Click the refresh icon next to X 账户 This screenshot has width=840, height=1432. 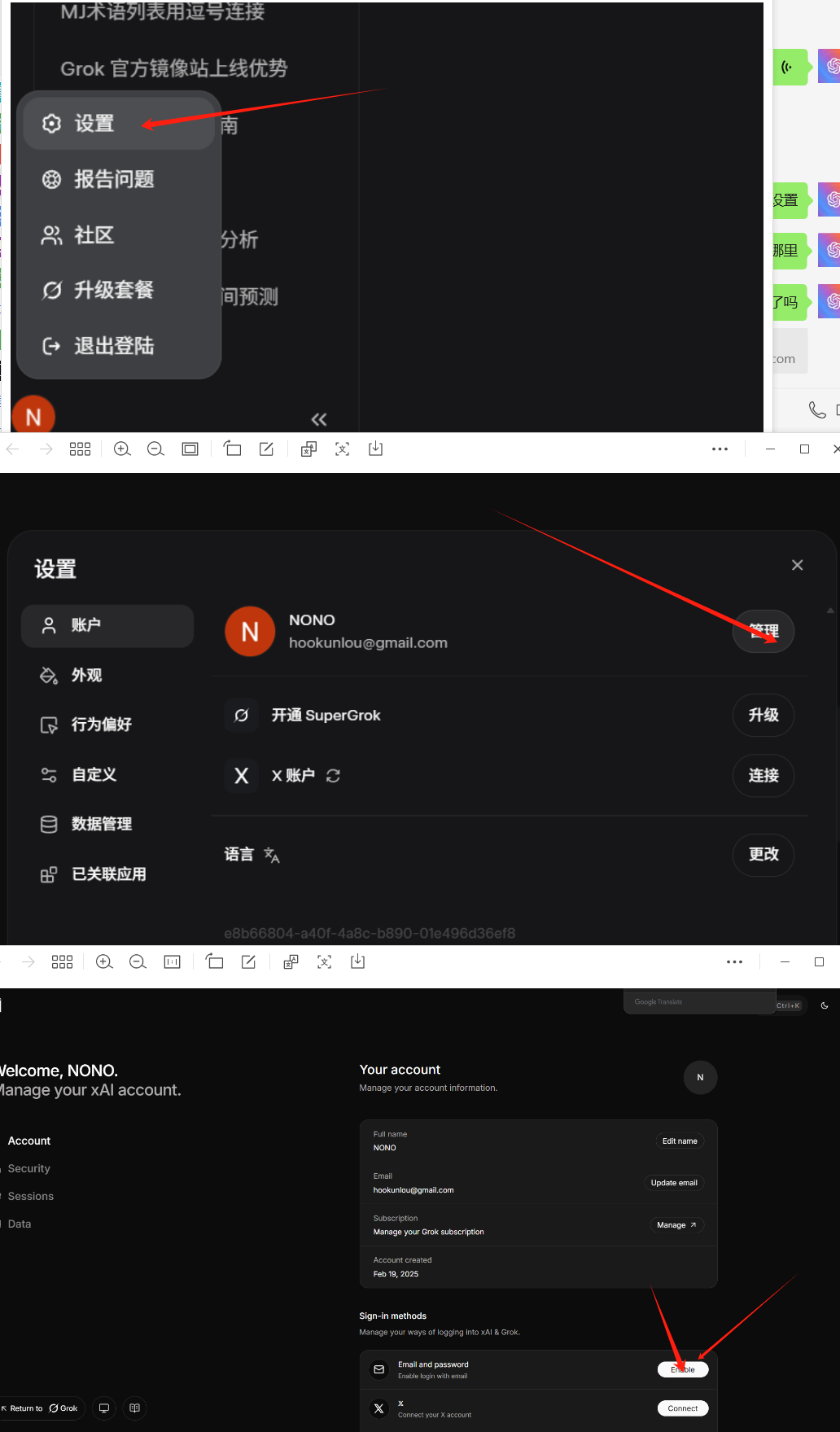click(333, 776)
